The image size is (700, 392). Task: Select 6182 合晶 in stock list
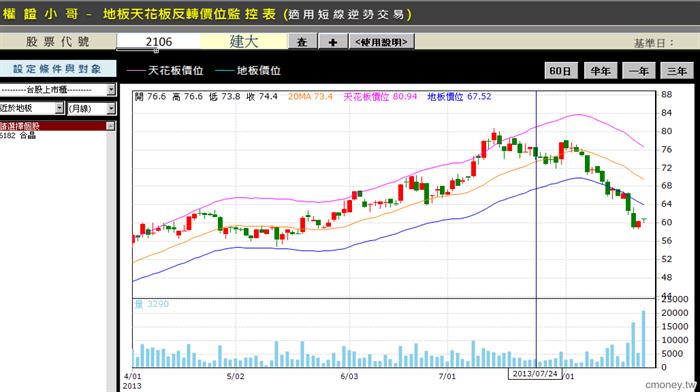click(18, 135)
